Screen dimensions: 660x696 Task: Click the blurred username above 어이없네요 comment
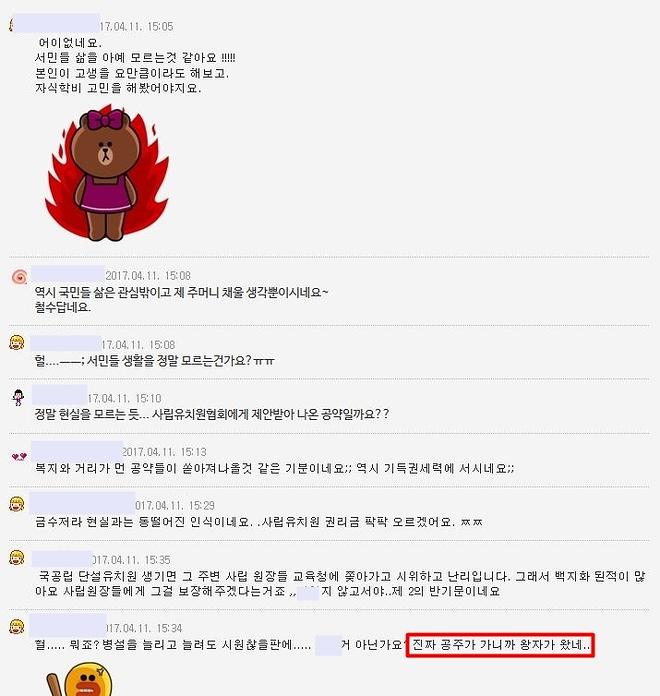[x=56, y=23]
